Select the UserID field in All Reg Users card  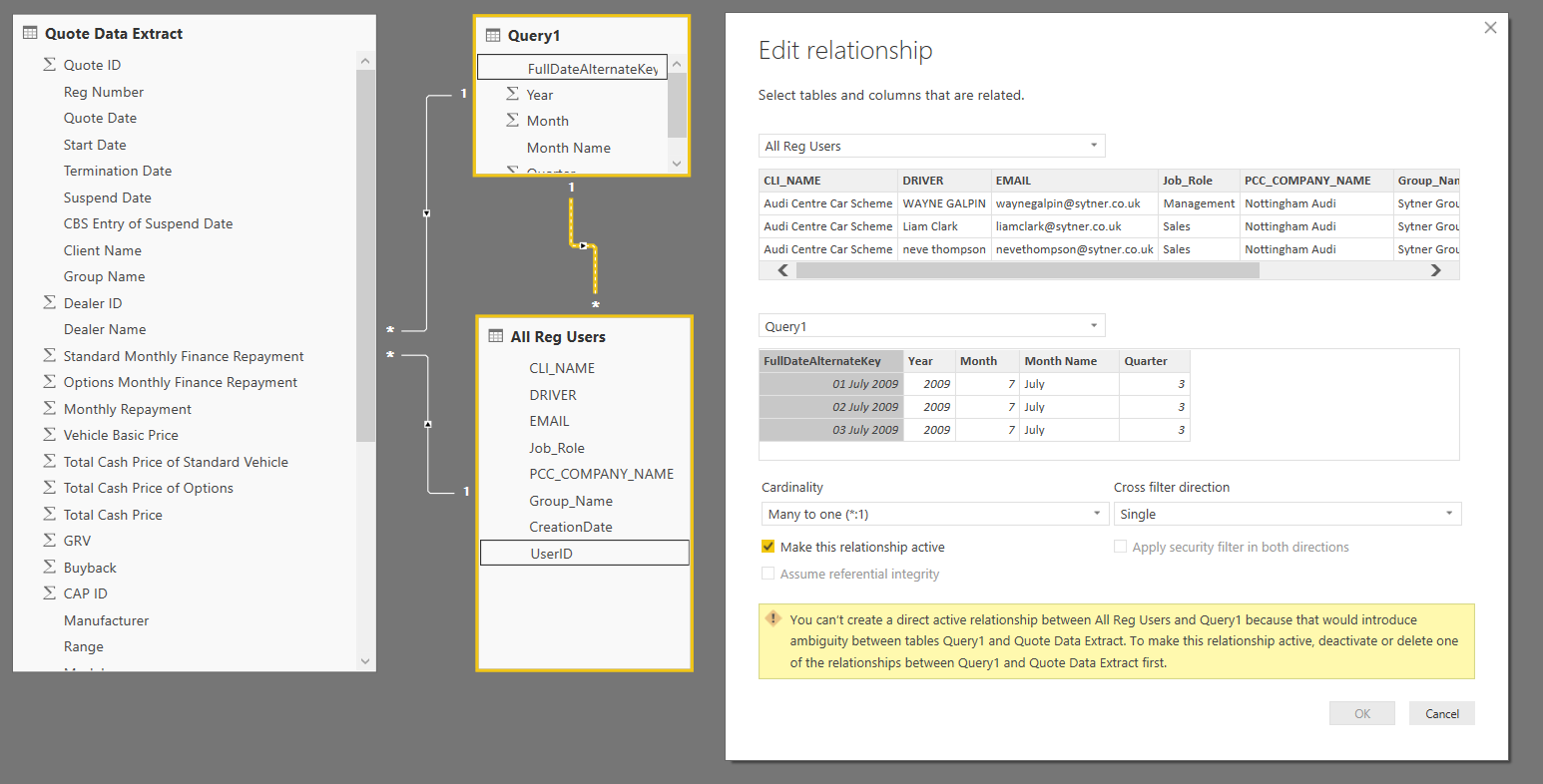click(584, 553)
